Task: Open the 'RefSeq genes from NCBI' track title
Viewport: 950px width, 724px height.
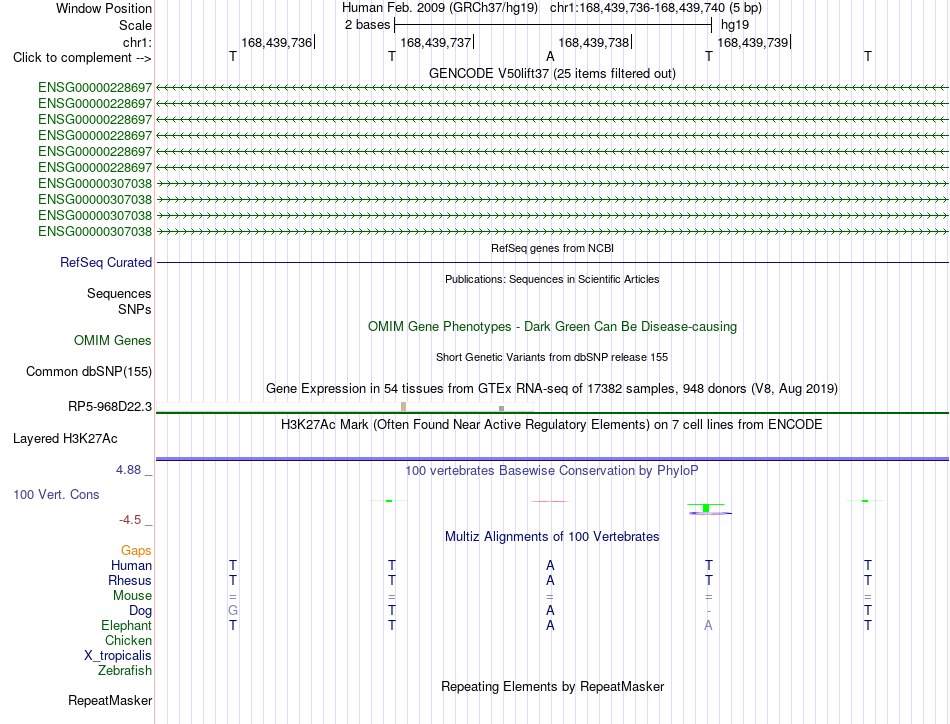Action: (552, 248)
